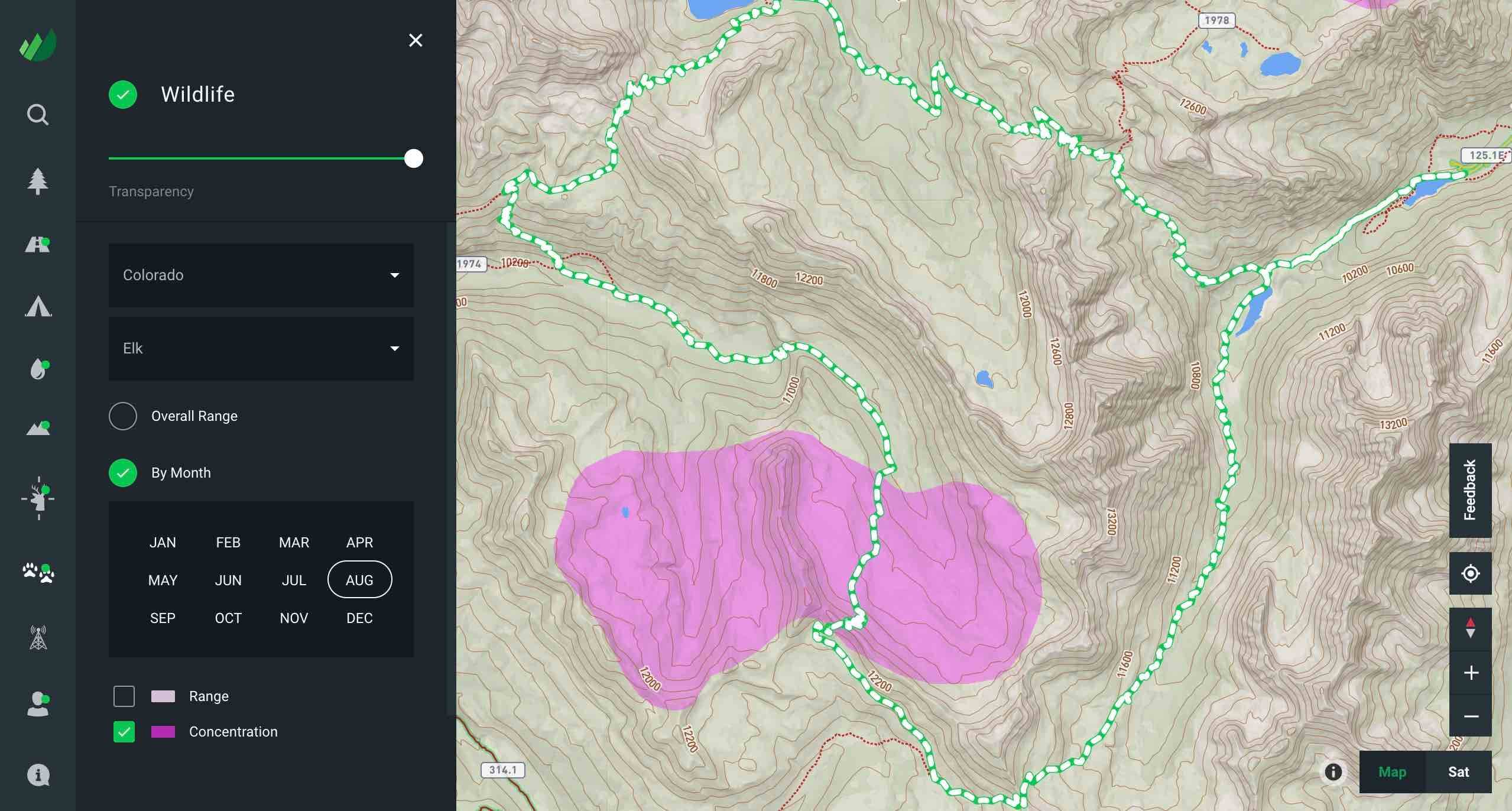Image resolution: width=1512 pixels, height=811 pixels.
Task: Reset the compass north arrow
Action: pos(1470,628)
